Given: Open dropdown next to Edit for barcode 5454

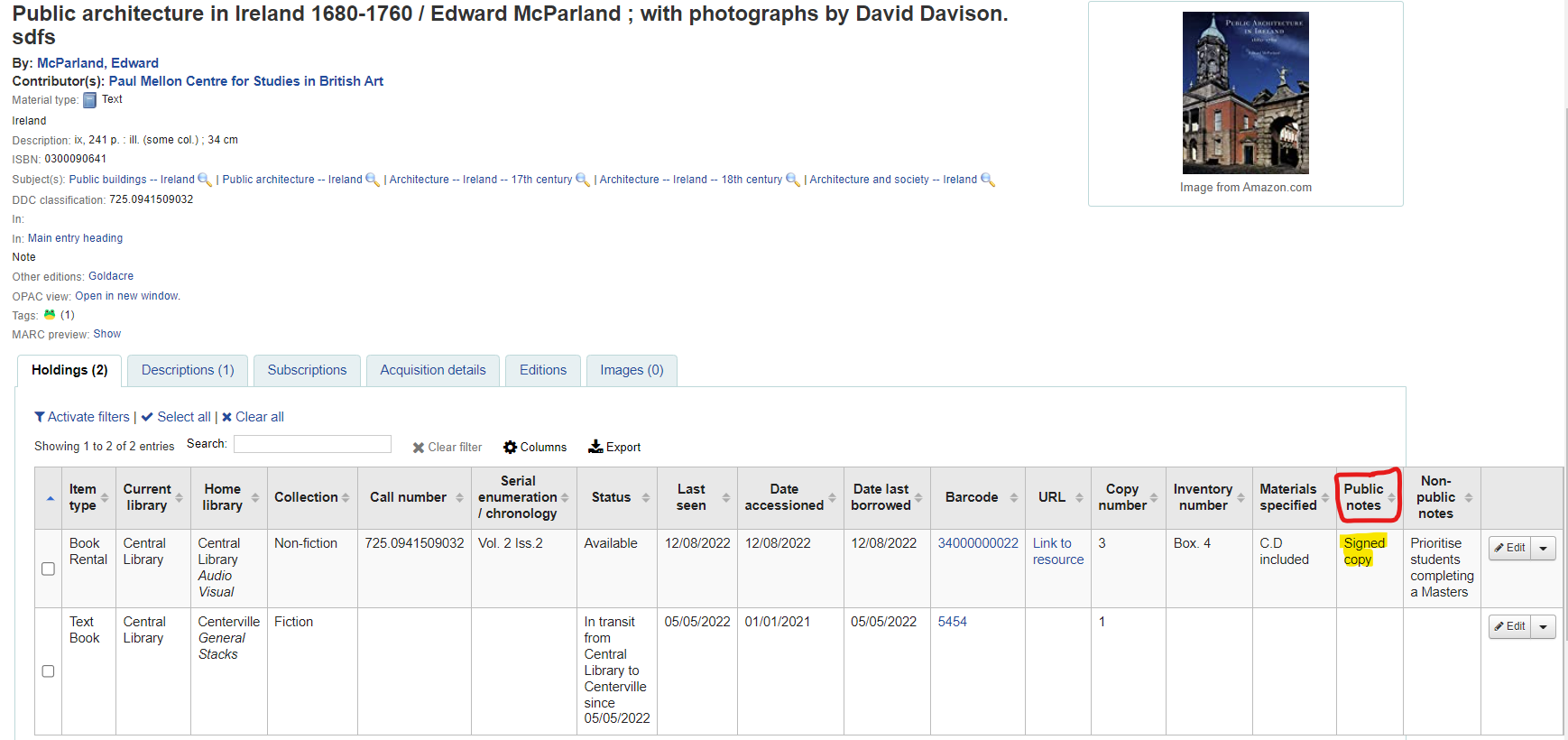Looking at the screenshot, I should coord(1543,626).
